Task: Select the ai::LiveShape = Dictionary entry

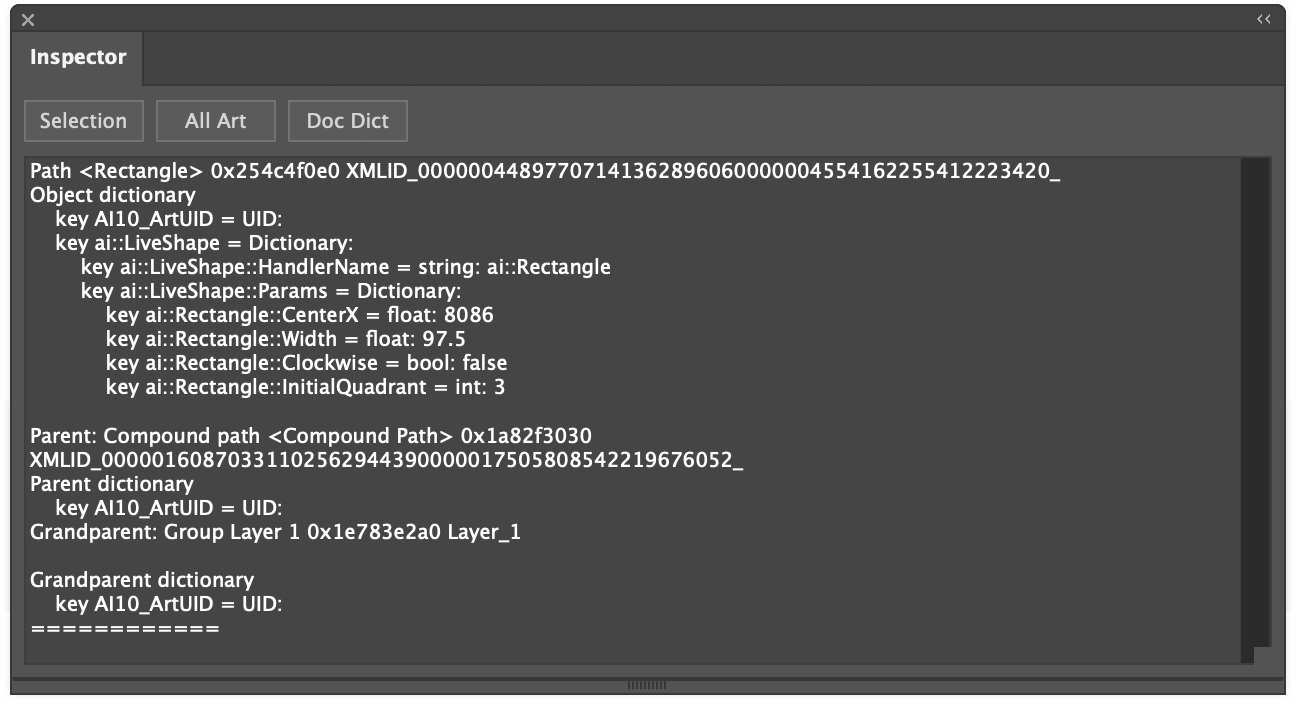Action: tap(204, 243)
